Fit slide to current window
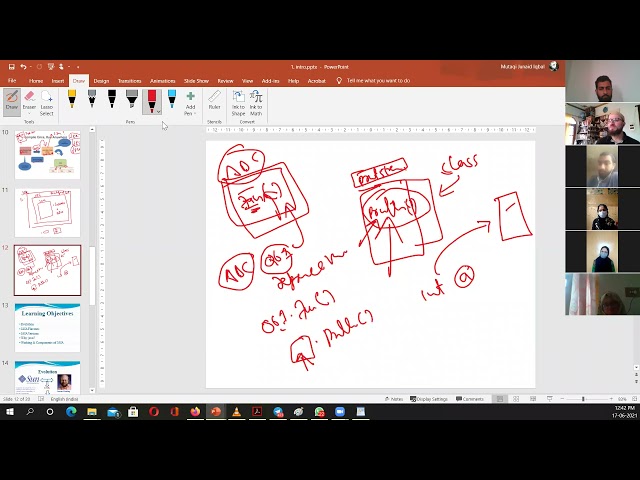640x480 pixels. pos(634,399)
